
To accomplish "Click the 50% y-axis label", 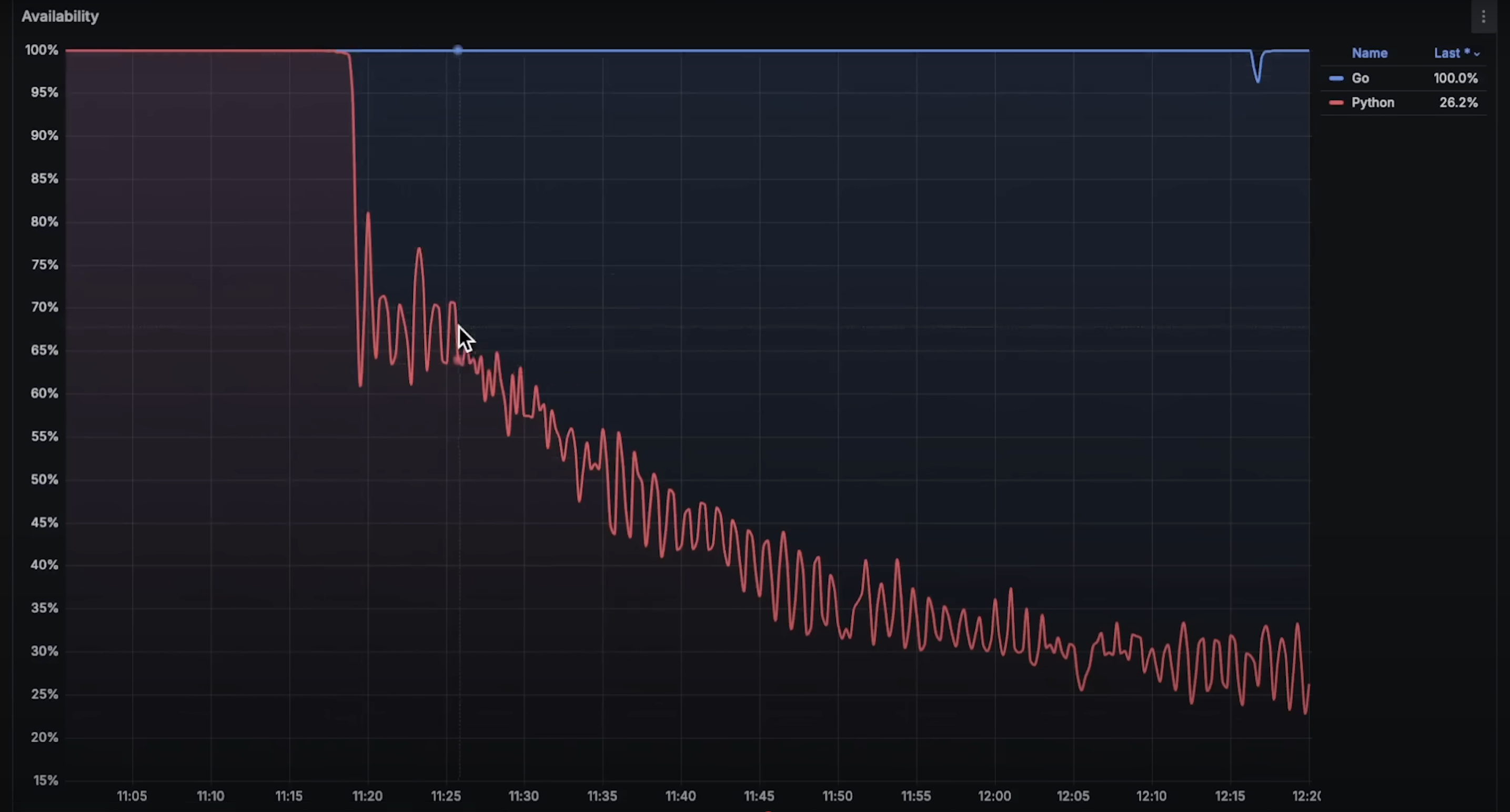I will [45, 479].
